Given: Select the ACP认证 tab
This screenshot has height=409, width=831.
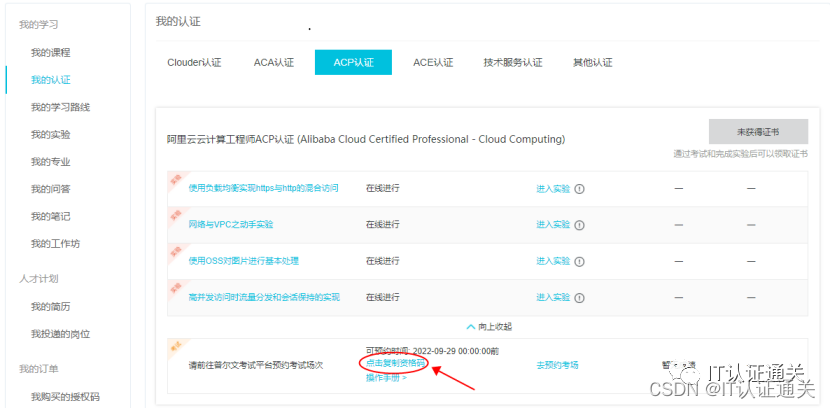Looking at the screenshot, I should tap(353, 63).
